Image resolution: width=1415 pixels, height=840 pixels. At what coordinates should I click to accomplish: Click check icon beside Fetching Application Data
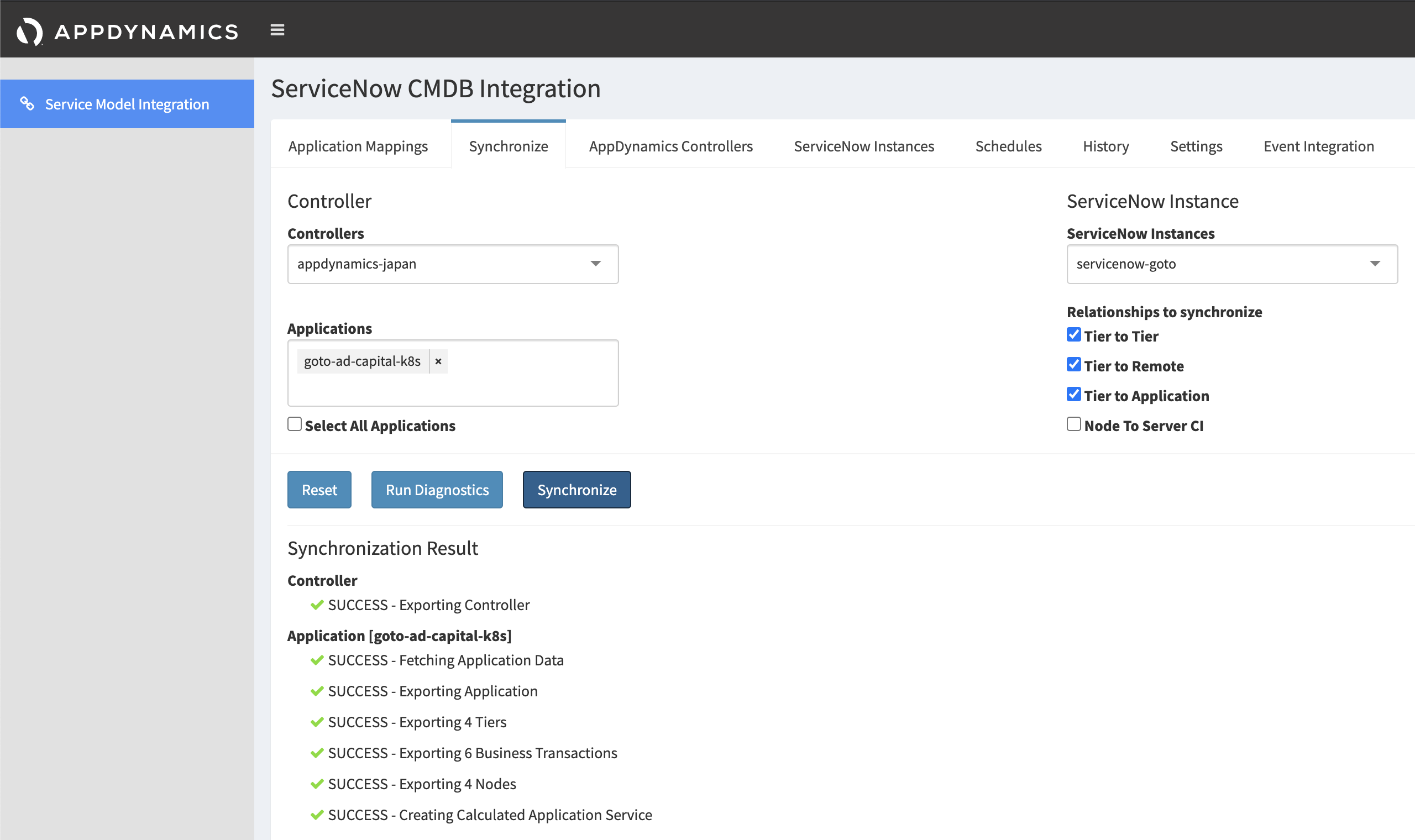coord(317,660)
